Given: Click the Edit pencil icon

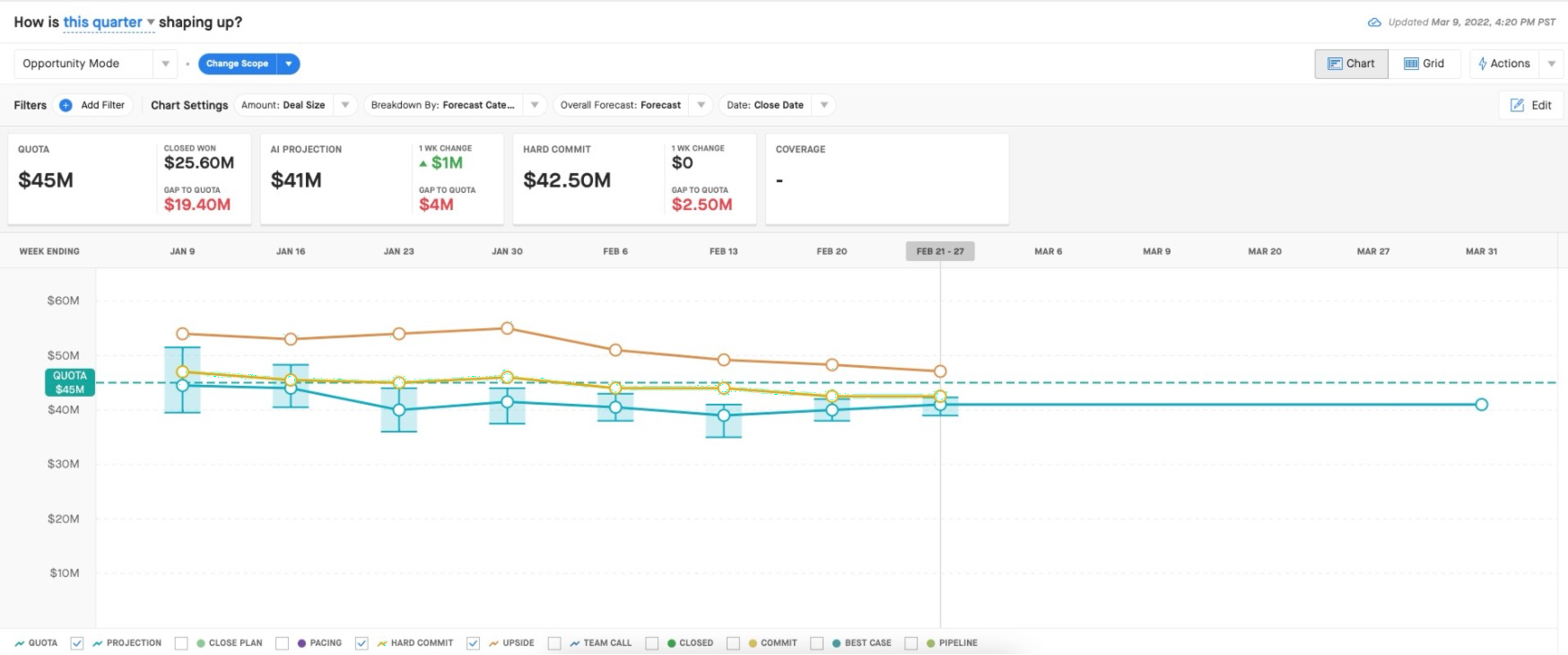Looking at the screenshot, I should (x=1517, y=105).
